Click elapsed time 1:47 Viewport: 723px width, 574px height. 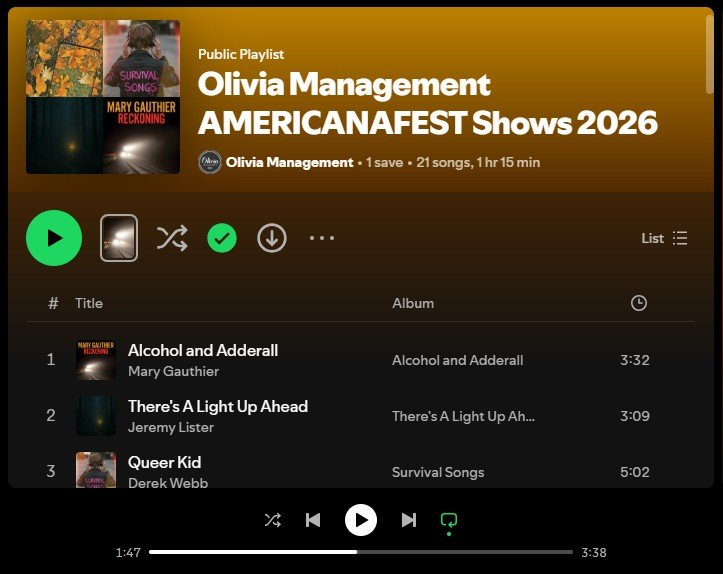click(x=128, y=552)
